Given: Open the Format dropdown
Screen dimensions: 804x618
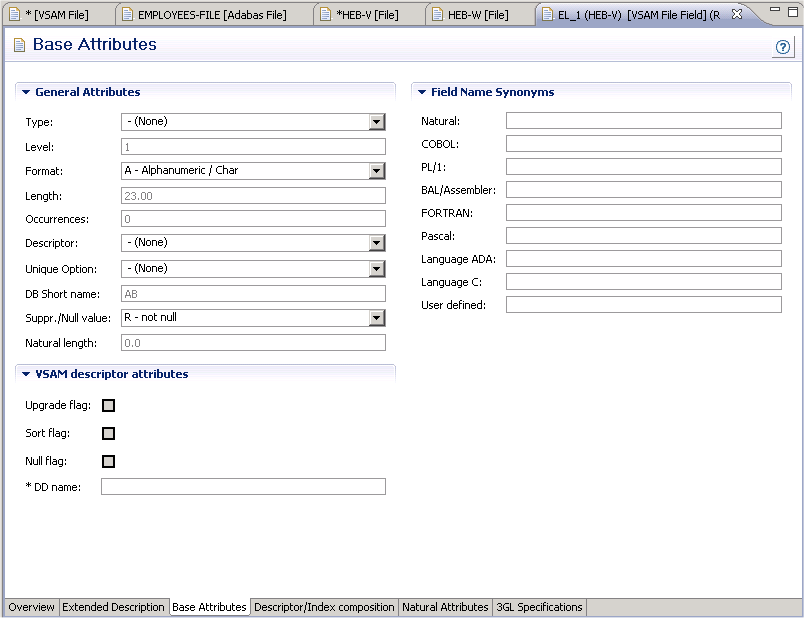Looking at the screenshot, I should [378, 171].
